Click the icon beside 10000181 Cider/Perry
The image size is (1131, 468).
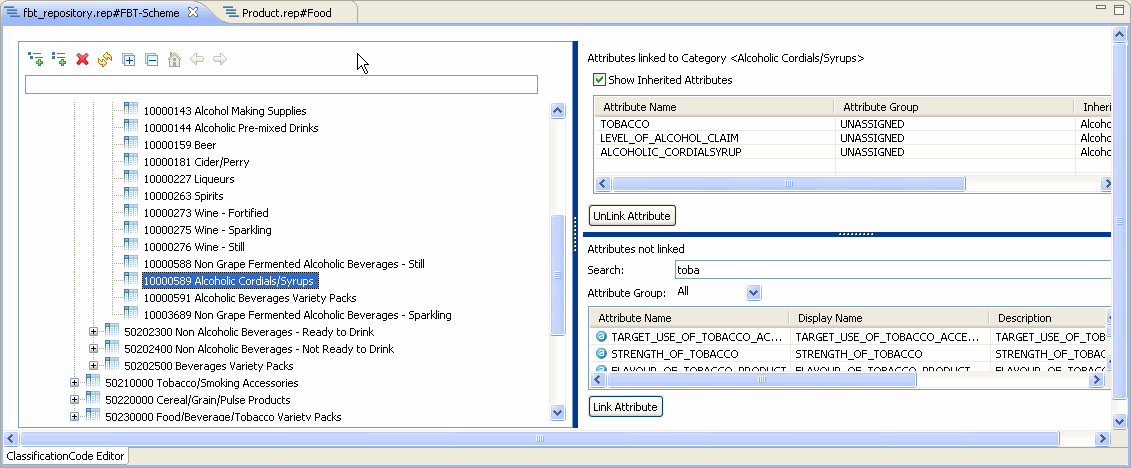point(131,161)
